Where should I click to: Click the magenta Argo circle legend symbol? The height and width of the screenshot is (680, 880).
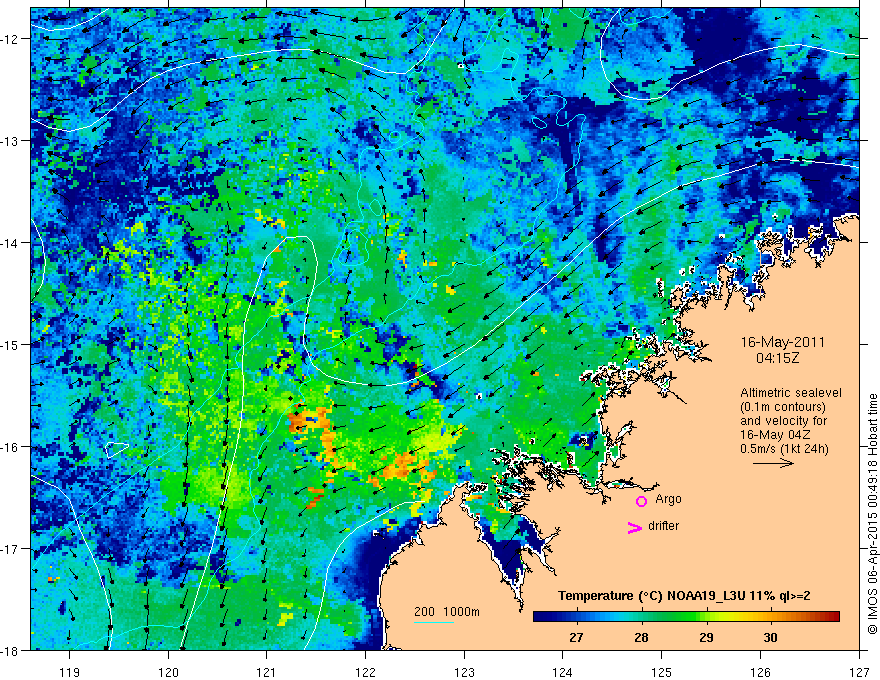pyautogui.click(x=641, y=501)
